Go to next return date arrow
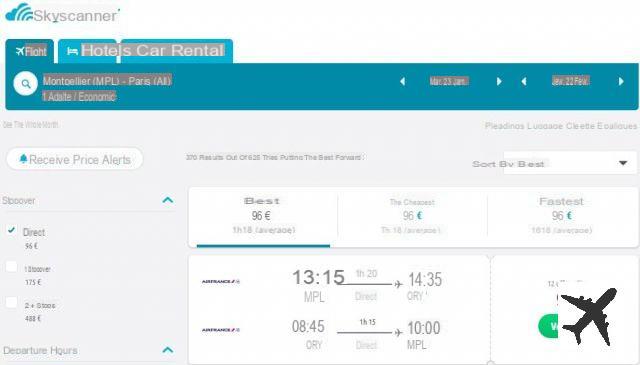This screenshot has width=640, height=365. tap(621, 81)
